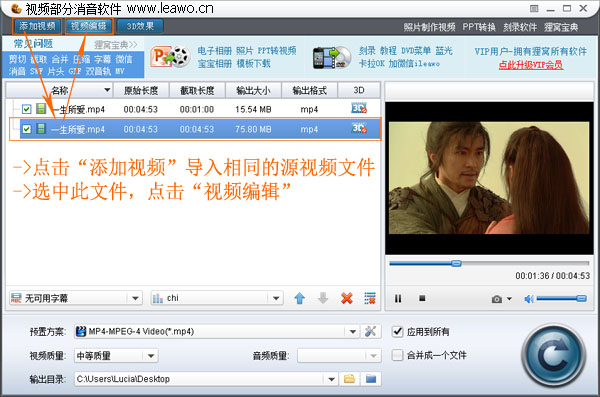Click the film file icon of first row

coord(41,109)
